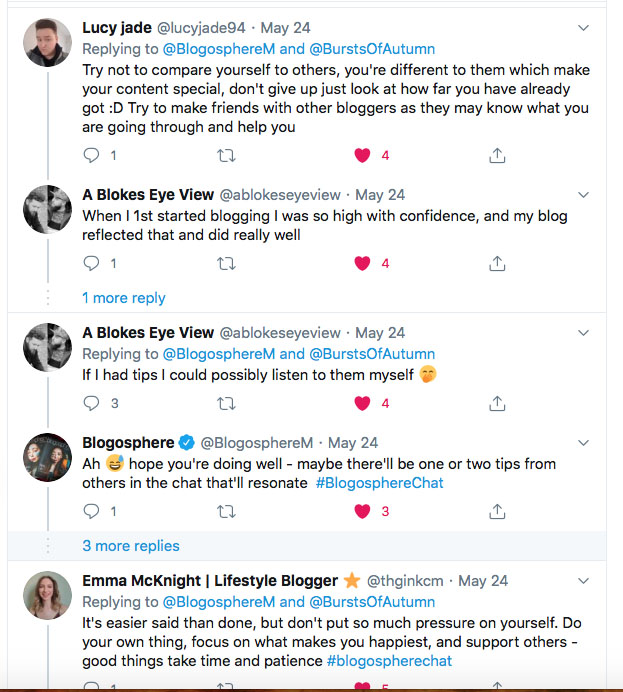Unlike Lucy jade's tweet heart
Image resolution: width=623 pixels, height=692 pixels.
click(363, 155)
